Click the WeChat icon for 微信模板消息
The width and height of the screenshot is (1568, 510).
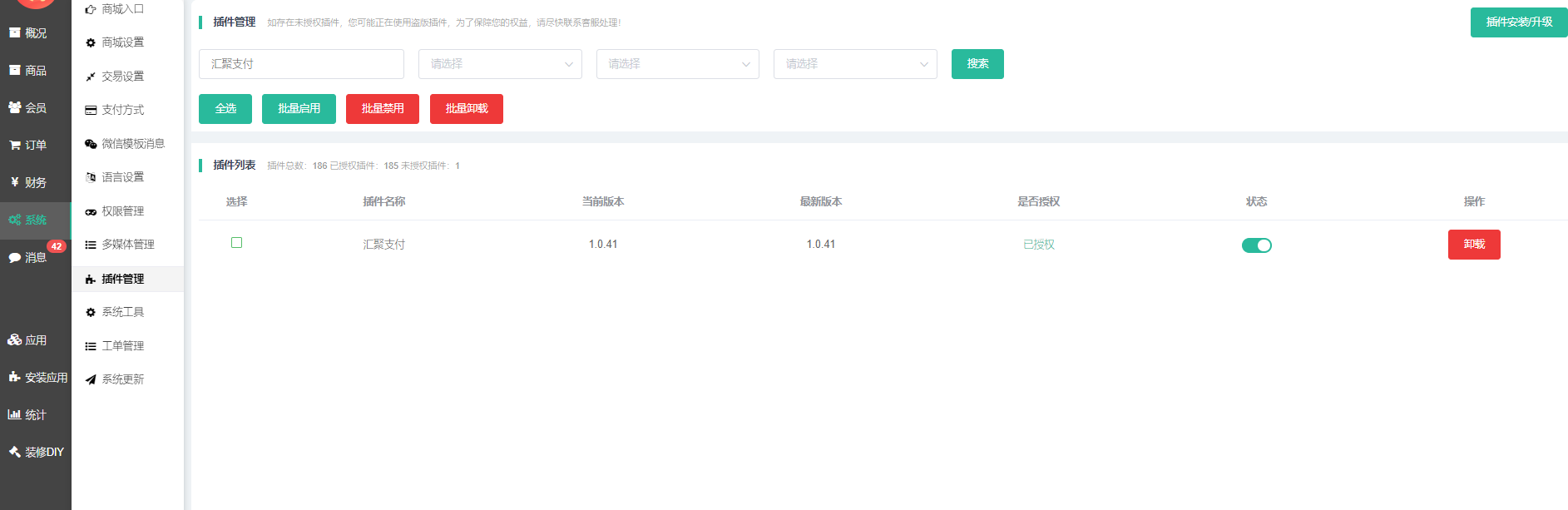pyautogui.click(x=91, y=144)
